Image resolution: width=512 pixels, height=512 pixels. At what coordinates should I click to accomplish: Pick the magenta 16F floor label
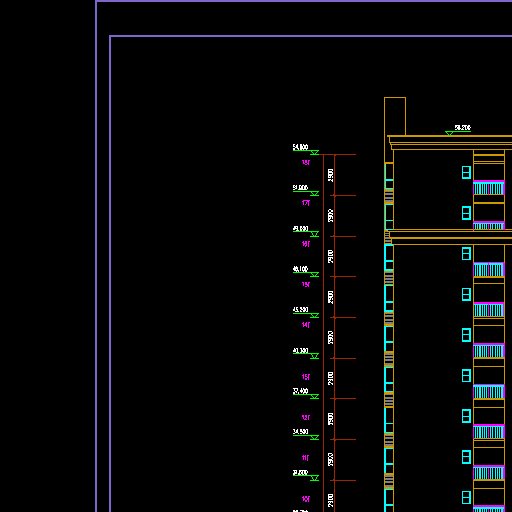(306, 244)
